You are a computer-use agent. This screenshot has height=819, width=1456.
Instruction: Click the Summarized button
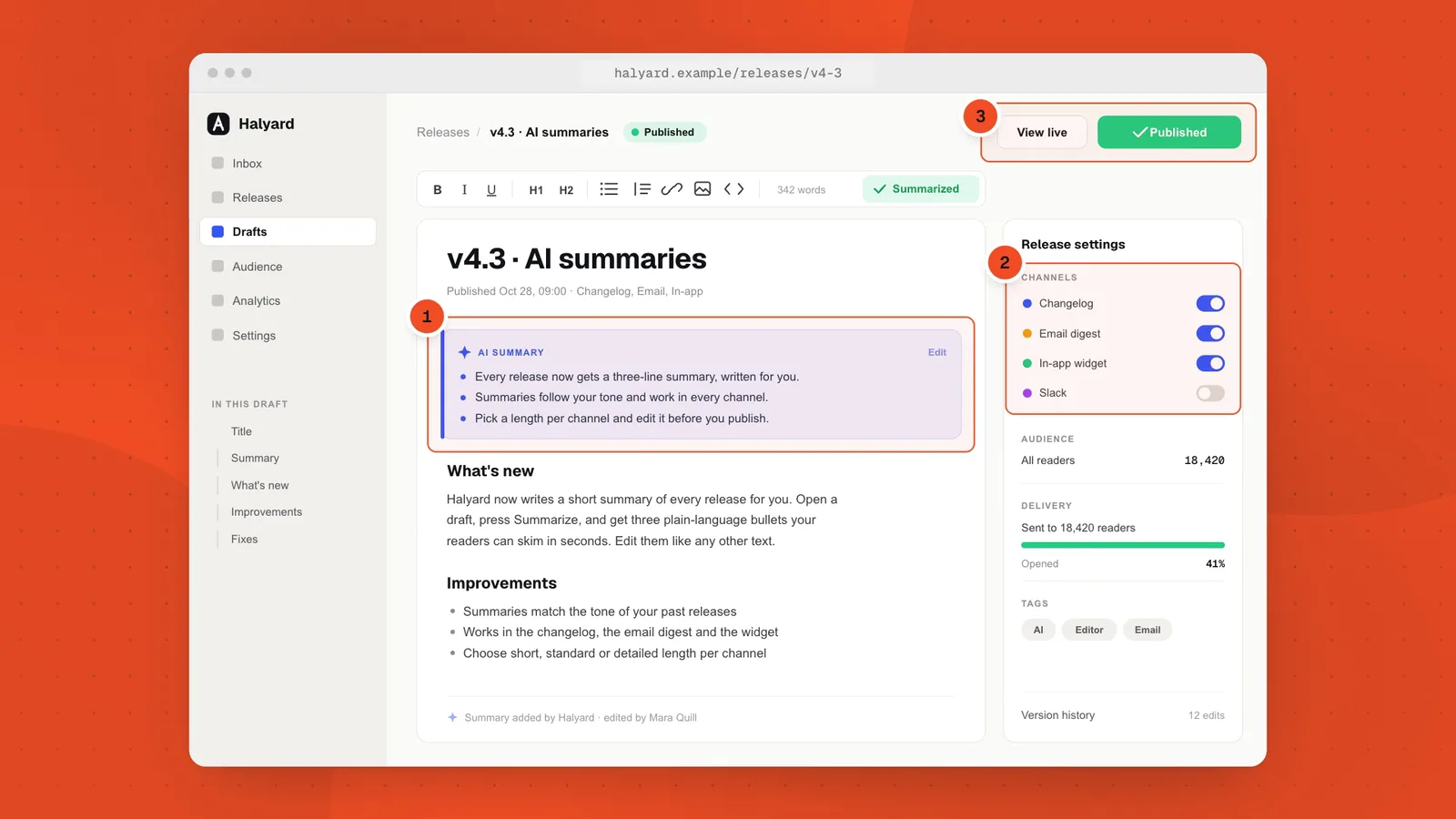point(920,189)
